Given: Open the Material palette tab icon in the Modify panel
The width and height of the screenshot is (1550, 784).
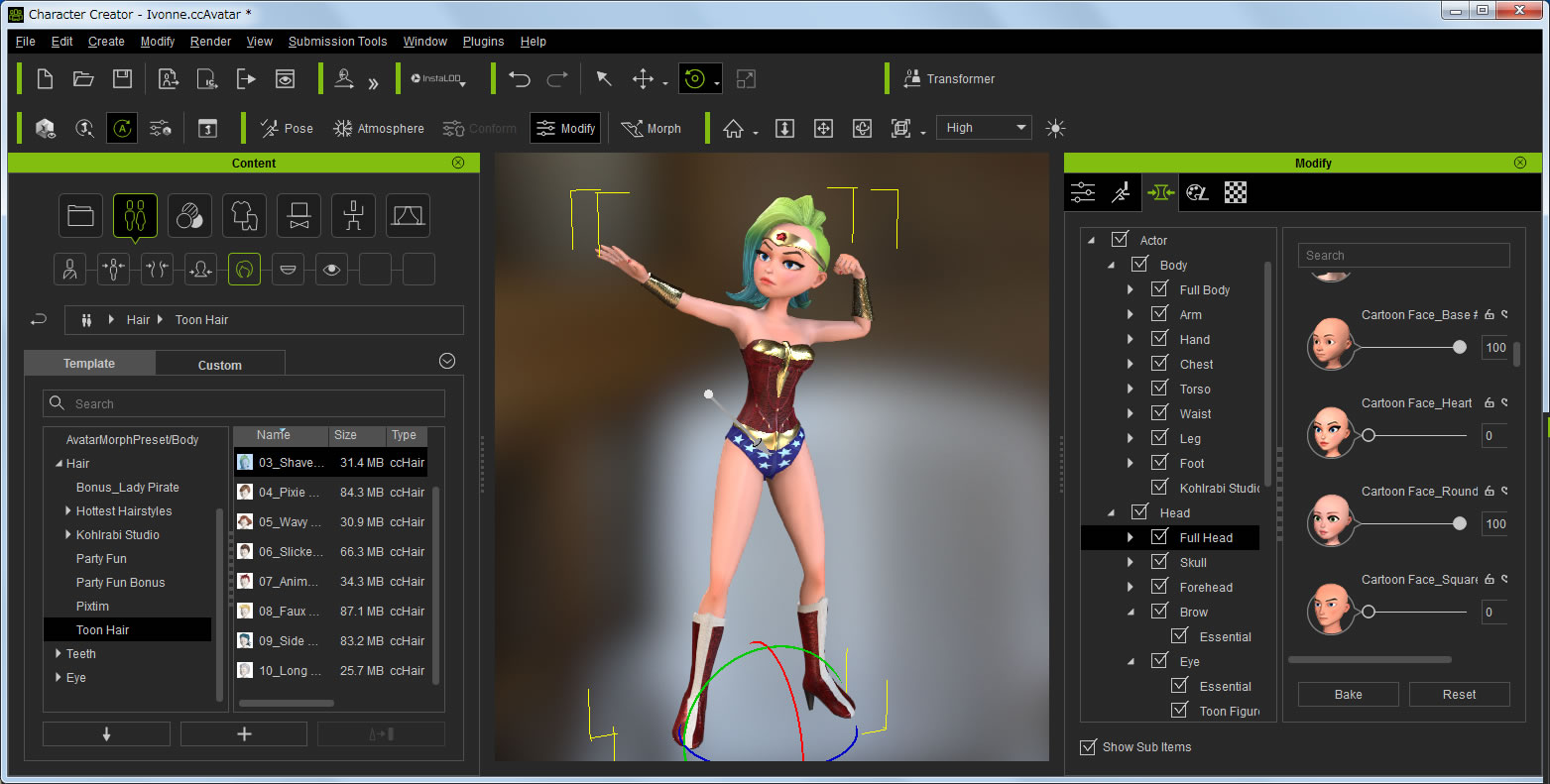Looking at the screenshot, I should click(1197, 192).
